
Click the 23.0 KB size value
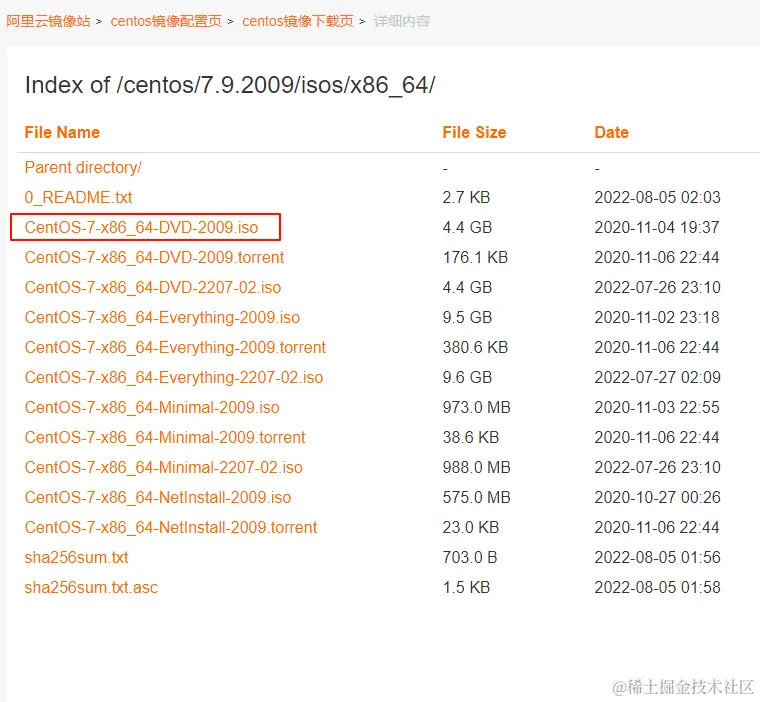[x=471, y=527]
